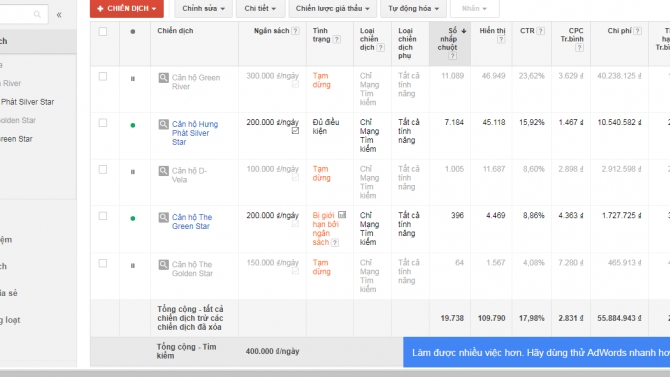Click paused status icon for The Golden Star
Screen dimensions: 670x377
[133, 265]
